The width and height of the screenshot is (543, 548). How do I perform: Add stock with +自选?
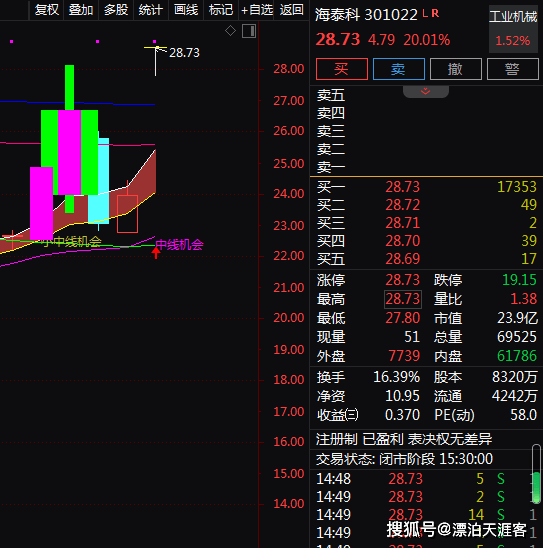(x=257, y=10)
